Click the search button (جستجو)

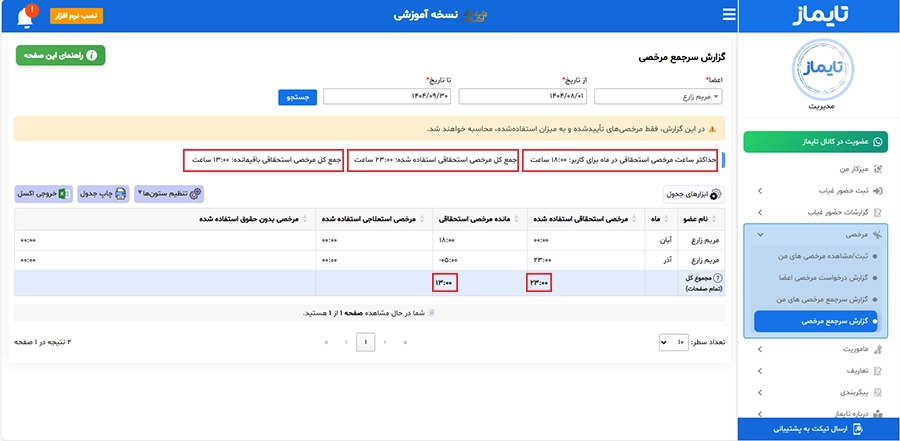(x=298, y=97)
